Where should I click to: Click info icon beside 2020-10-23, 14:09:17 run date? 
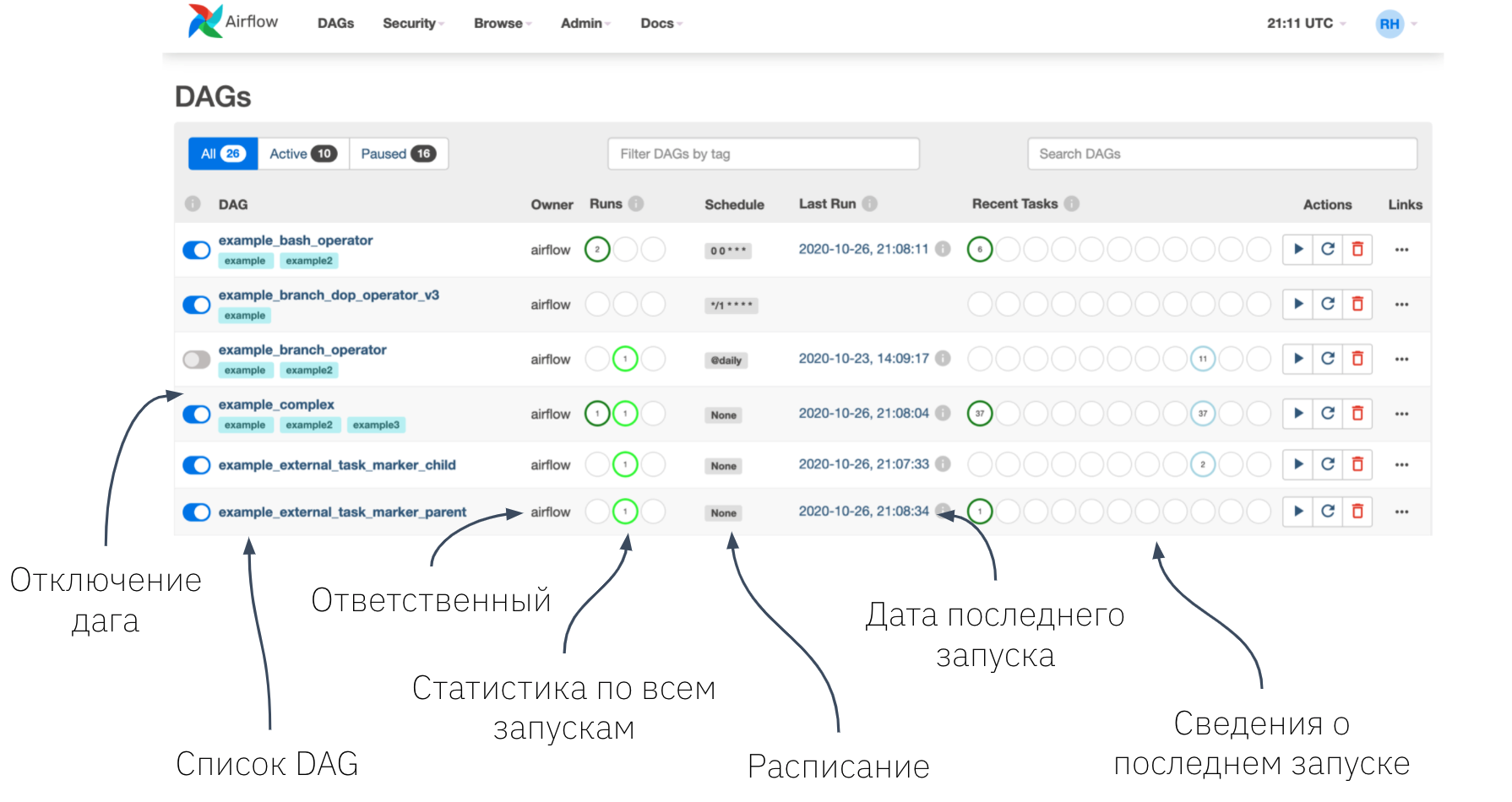(943, 359)
